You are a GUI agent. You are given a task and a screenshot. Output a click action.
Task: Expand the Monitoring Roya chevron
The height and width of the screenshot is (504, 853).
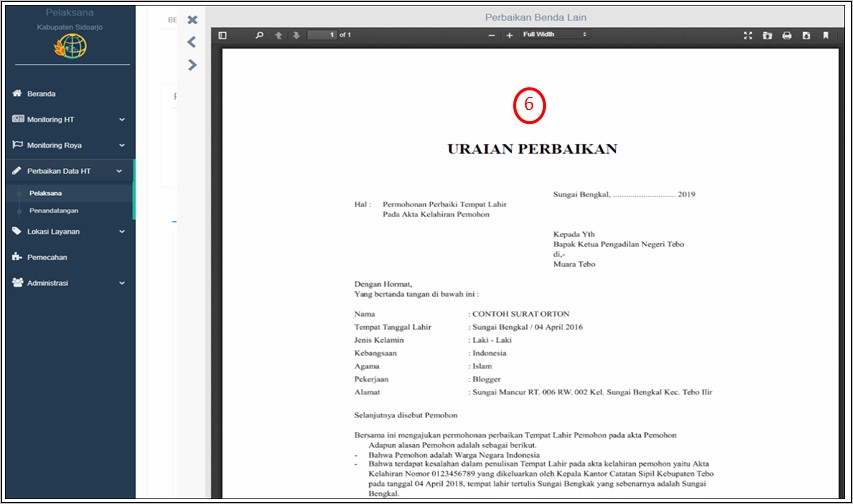(122, 145)
